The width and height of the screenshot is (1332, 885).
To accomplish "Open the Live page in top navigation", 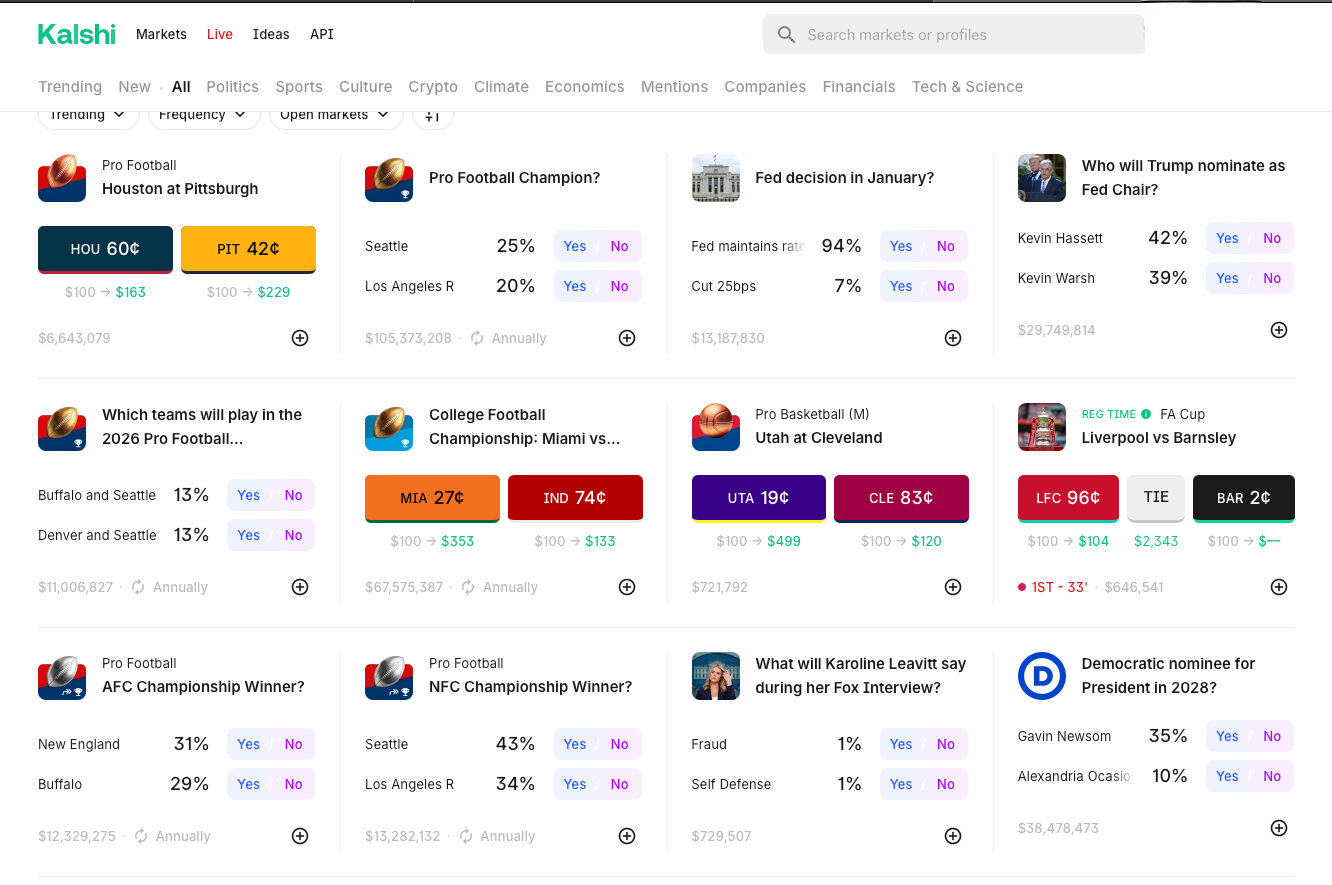I will tap(220, 34).
